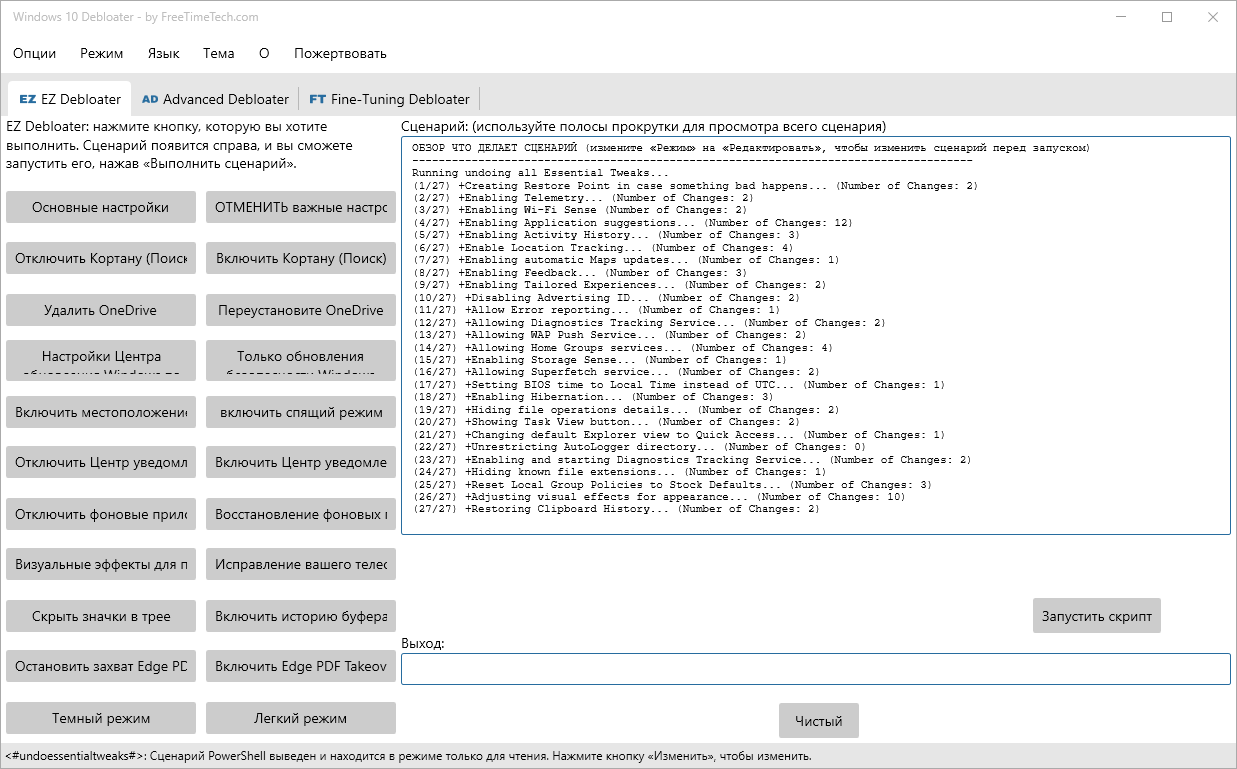This screenshot has width=1237, height=769.
Task: Click the включить спящий режим button
Action: pos(301,412)
